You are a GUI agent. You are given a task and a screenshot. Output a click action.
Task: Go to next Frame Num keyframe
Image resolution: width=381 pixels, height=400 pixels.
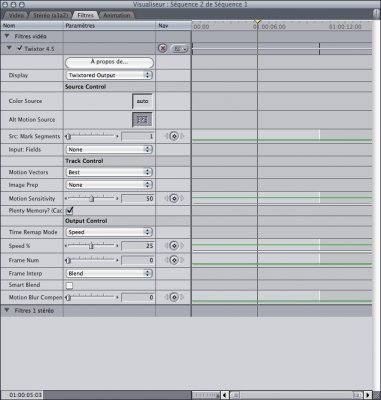[182, 260]
